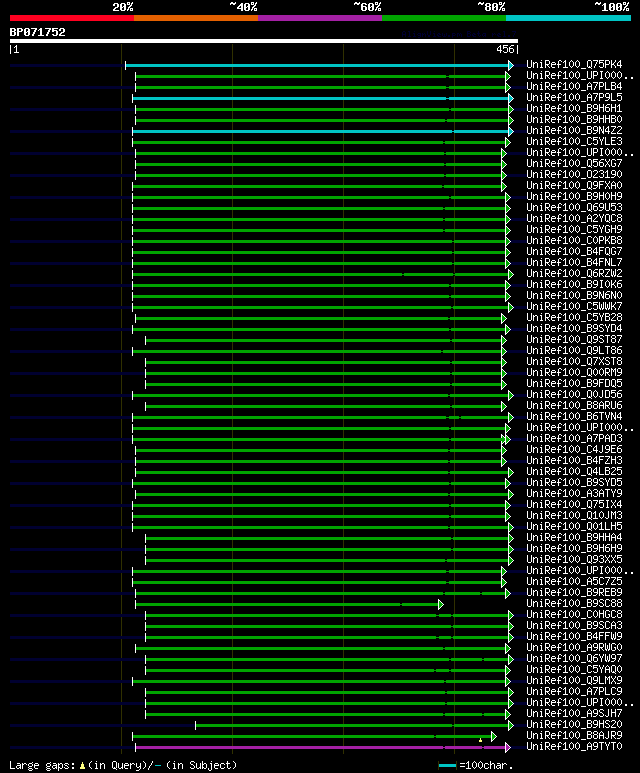The width and height of the screenshot is (640, 773).
Task: Click the UniRef100_A9RWG0 hit label
Action: (x=574, y=648)
